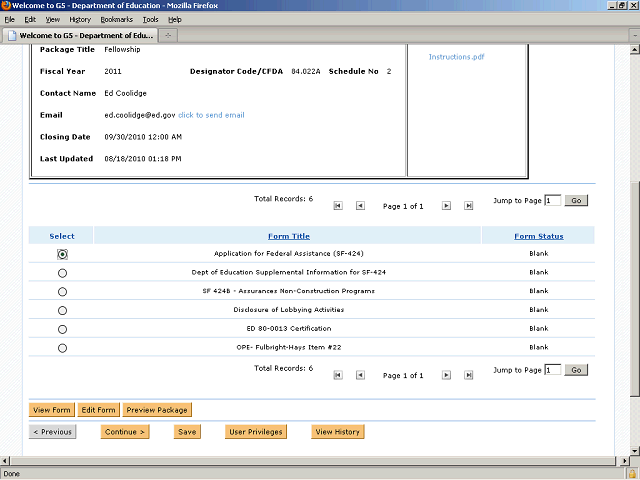Sort by Form Status column header
The height and width of the screenshot is (480, 640).
click(x=539, y=236)
